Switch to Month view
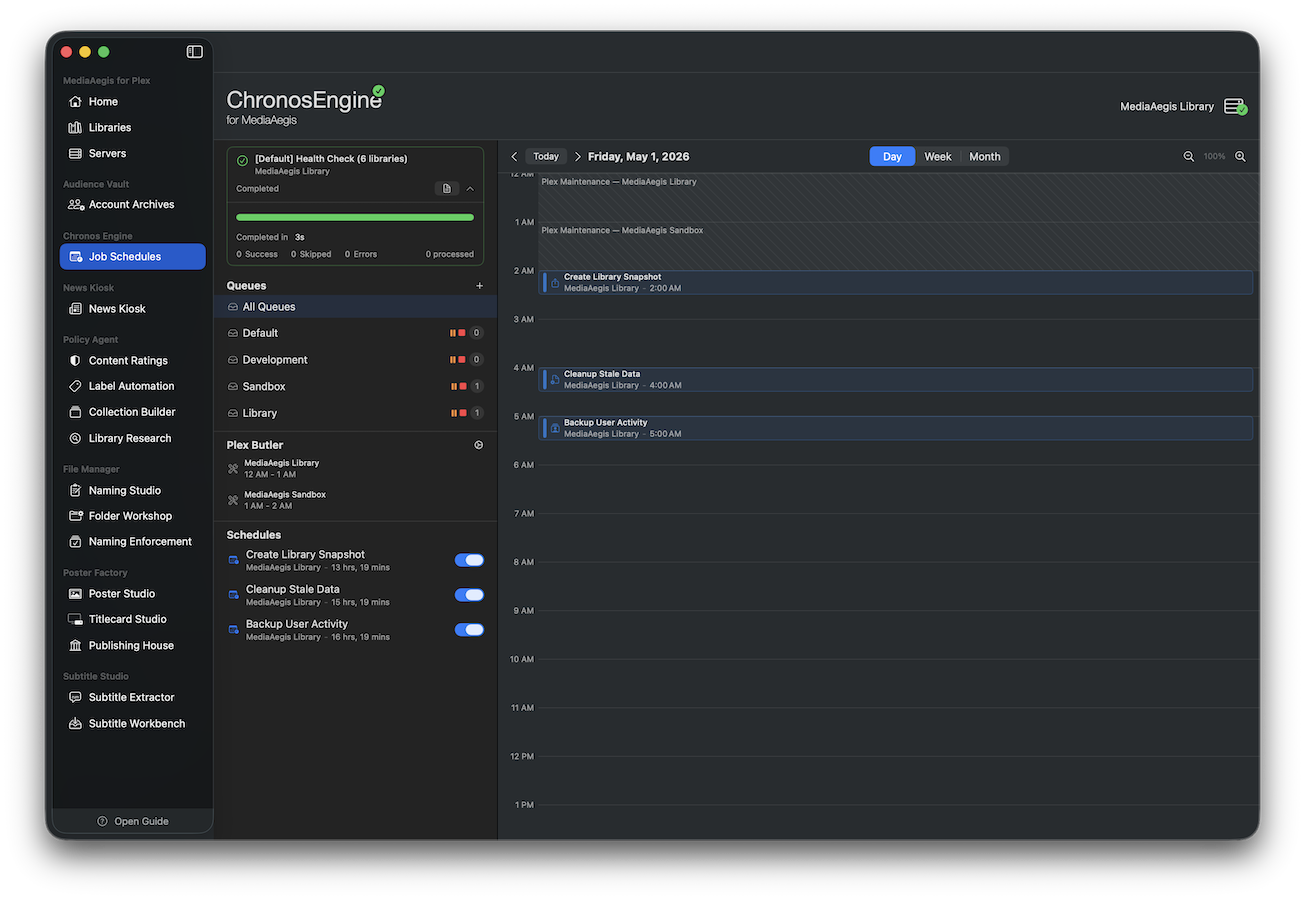Image resolution: width=1305 pixels, height=900 pixels. 985,157
